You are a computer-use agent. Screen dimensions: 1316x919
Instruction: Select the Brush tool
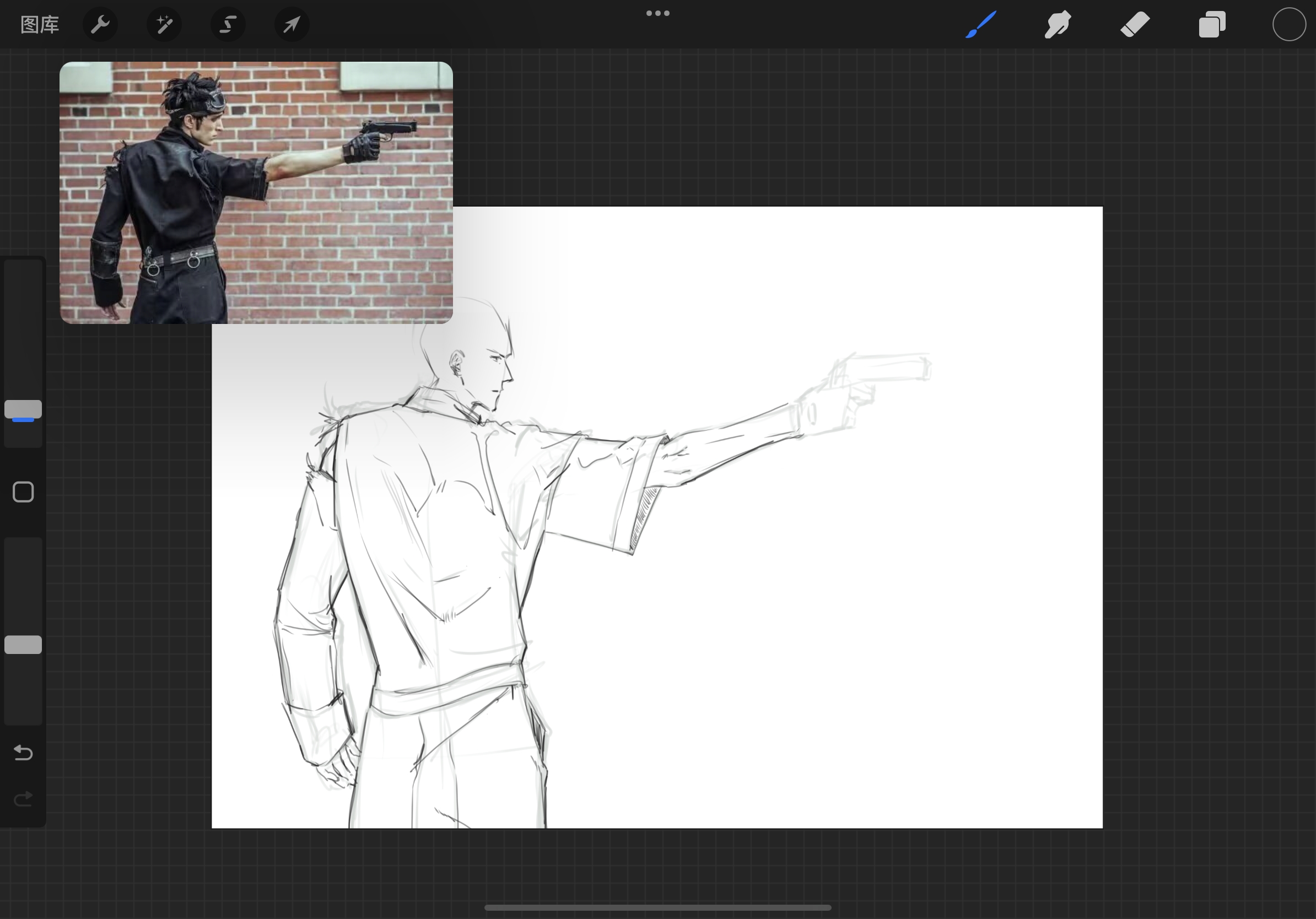pos(981,25)
